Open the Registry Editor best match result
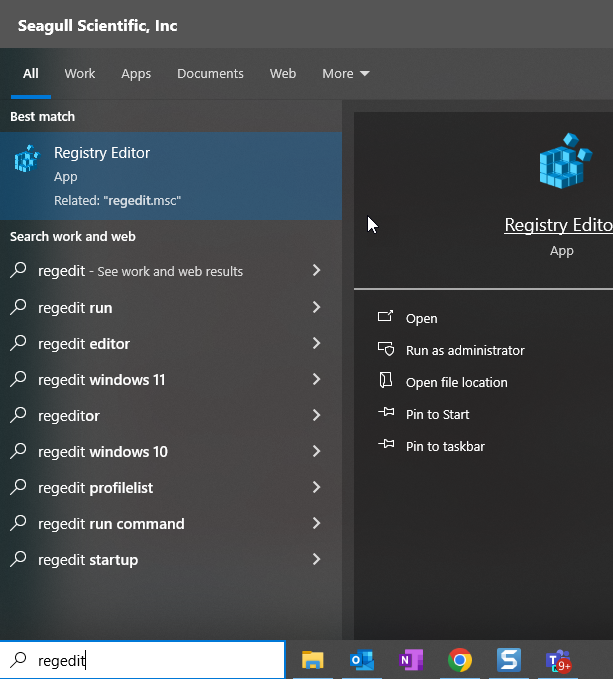 pyautogui.click(x=171, y=176)
